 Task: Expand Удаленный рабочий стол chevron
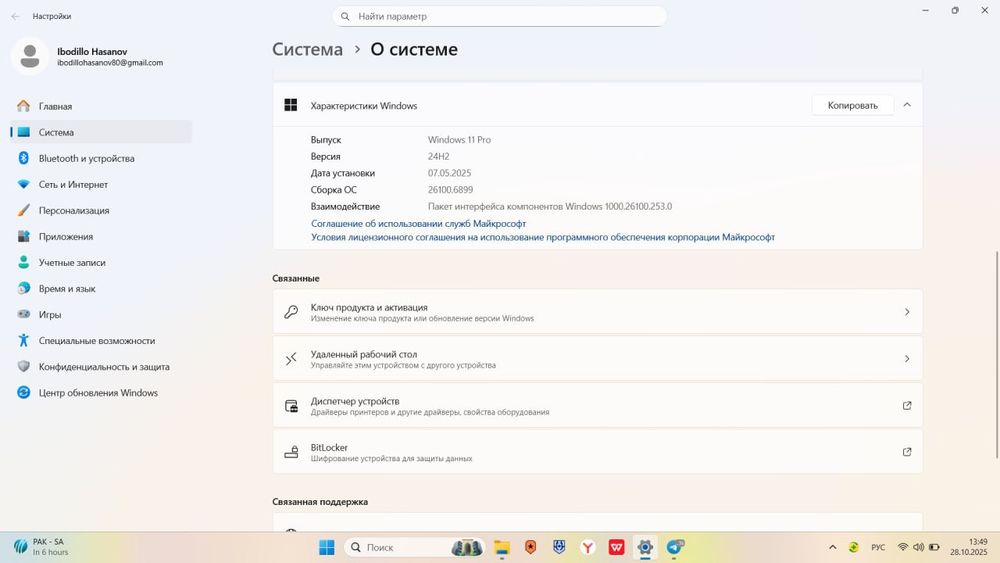907,359
